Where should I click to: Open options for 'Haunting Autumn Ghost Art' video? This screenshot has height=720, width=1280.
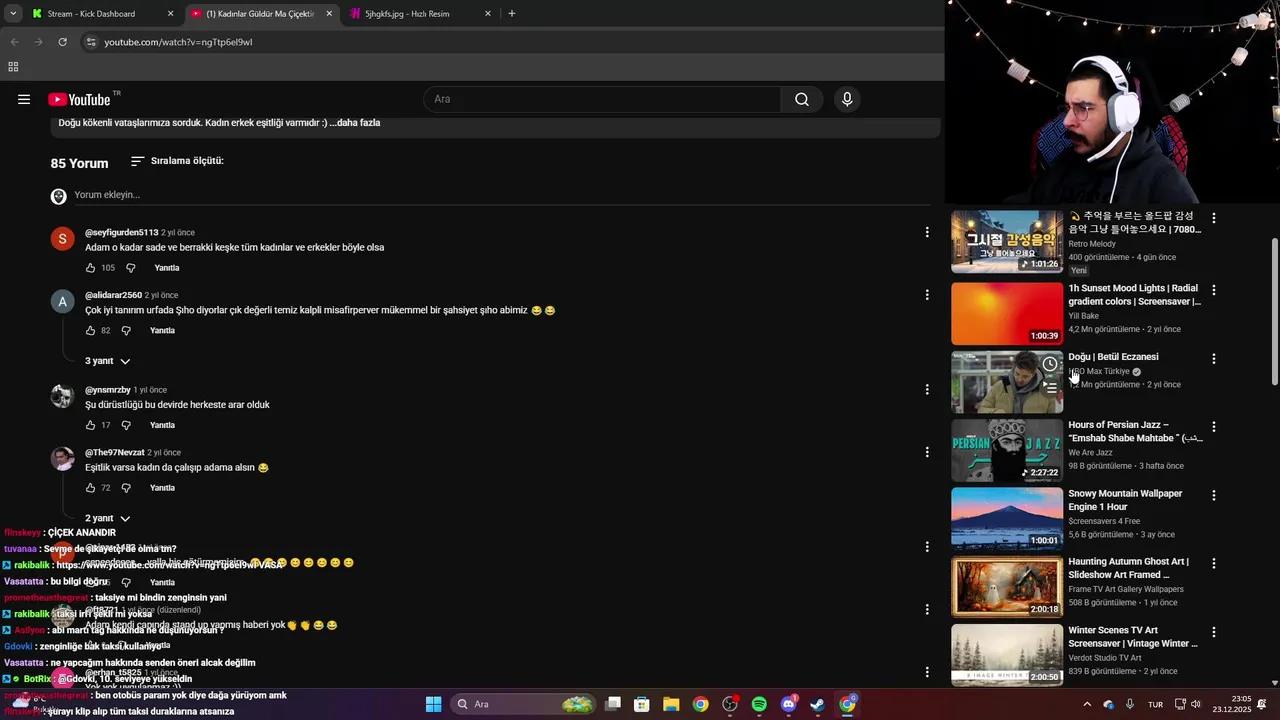click(1214, 564)
